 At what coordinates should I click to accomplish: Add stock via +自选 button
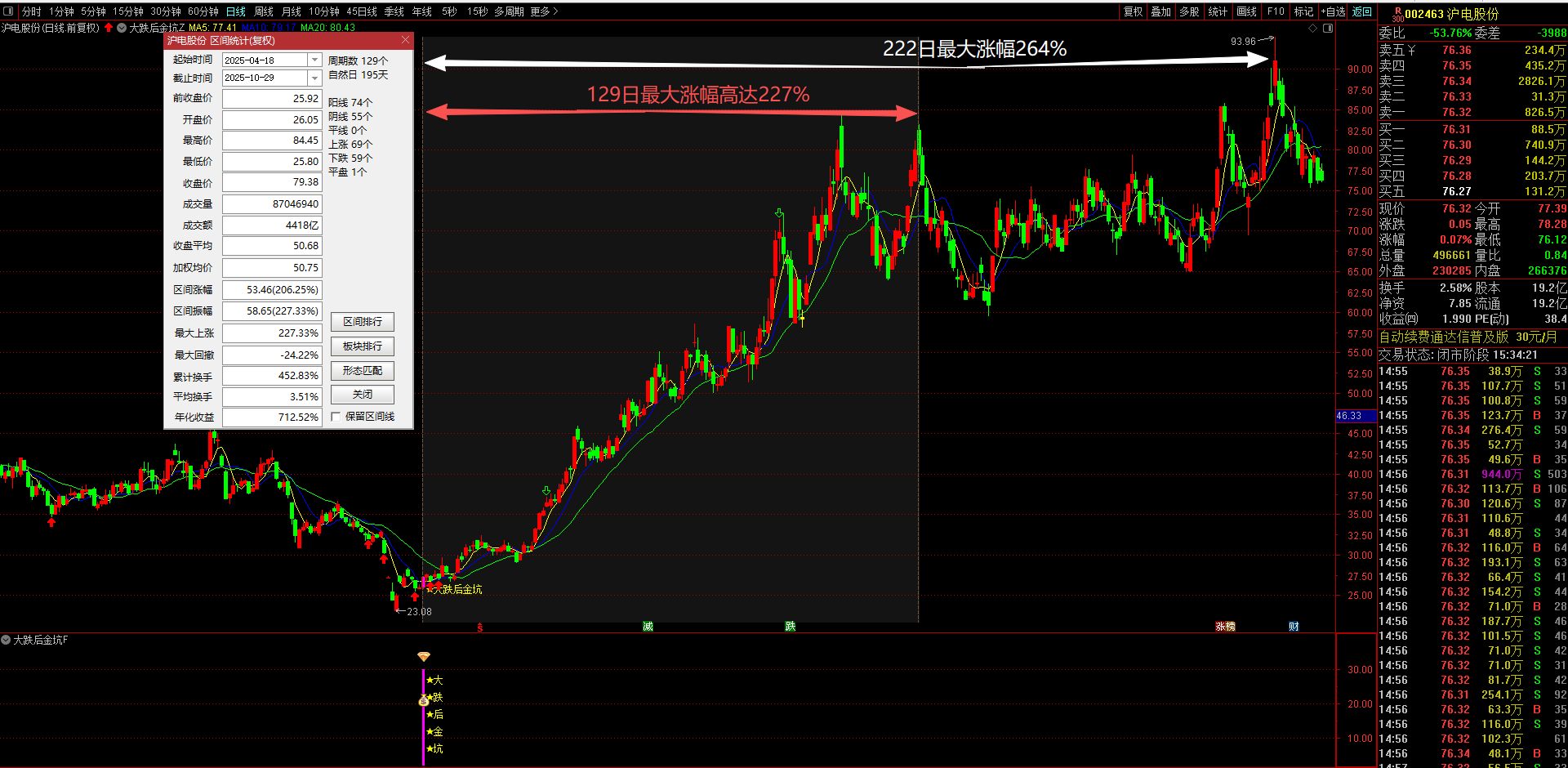[x=1333, y=11]
